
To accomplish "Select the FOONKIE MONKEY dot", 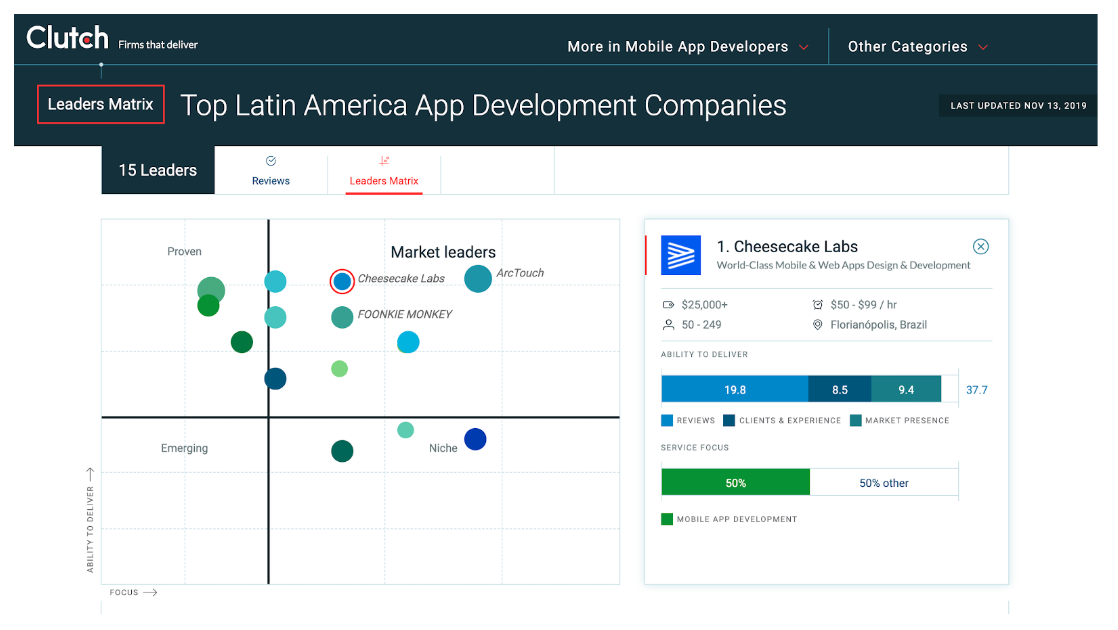I will coord(342,317).
